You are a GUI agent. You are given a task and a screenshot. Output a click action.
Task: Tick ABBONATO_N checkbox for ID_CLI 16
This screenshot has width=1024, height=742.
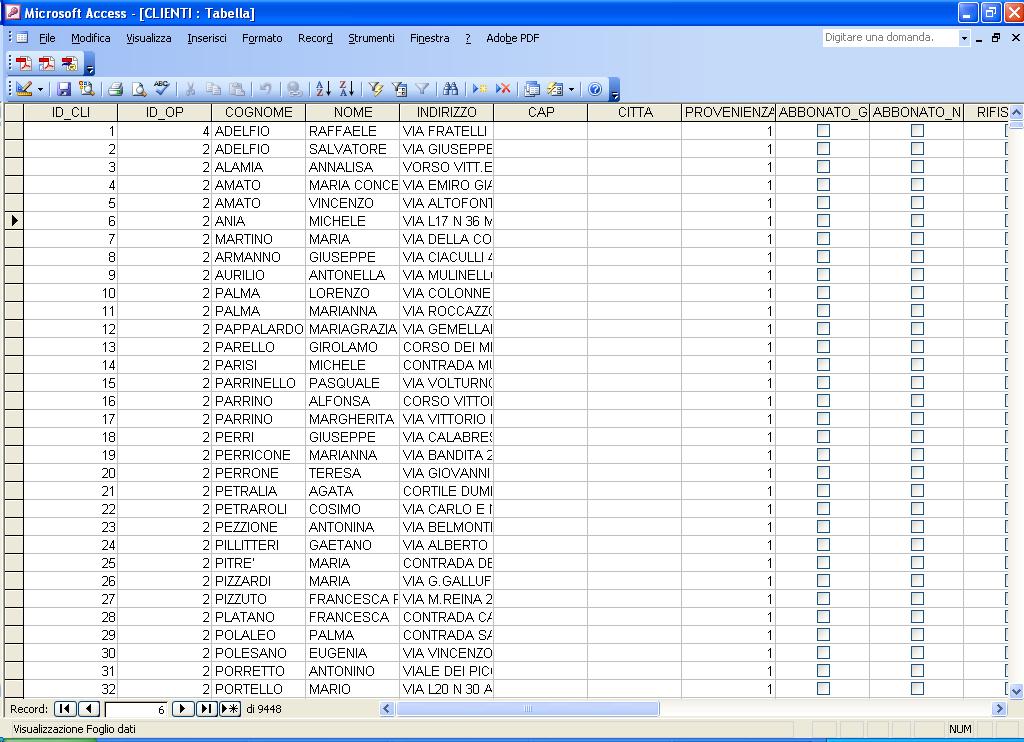[918, 401]
